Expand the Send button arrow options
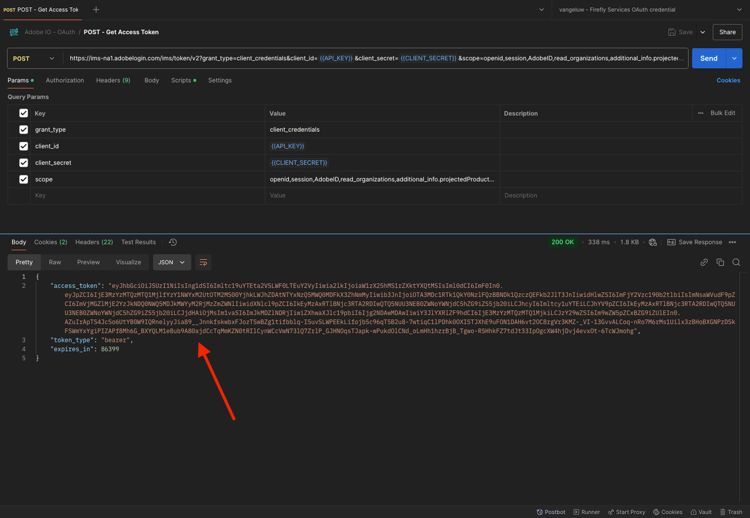This screenshot has width=750, height=518. pos(734,58)
